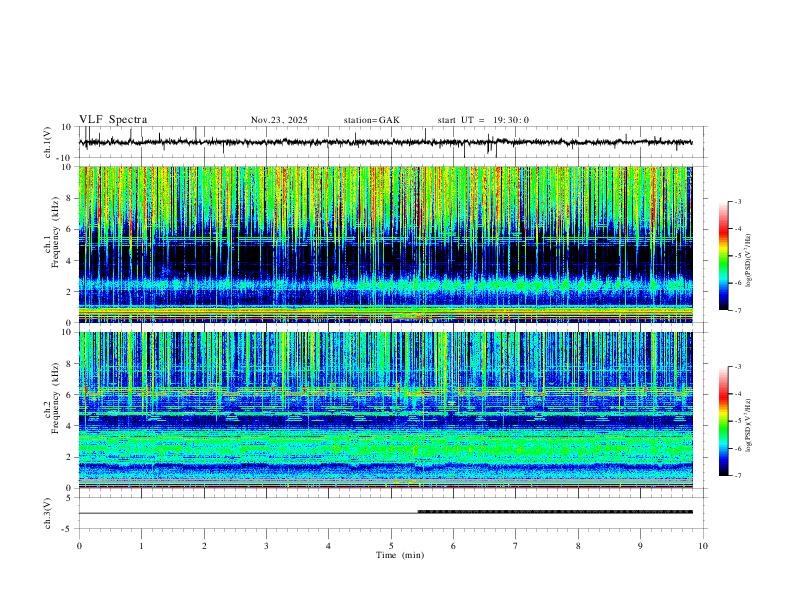Viewport: 792px width, 612px height.
Task: Click the "-7" value on the ch.2 color bar
Action: (x=737, y=476)
